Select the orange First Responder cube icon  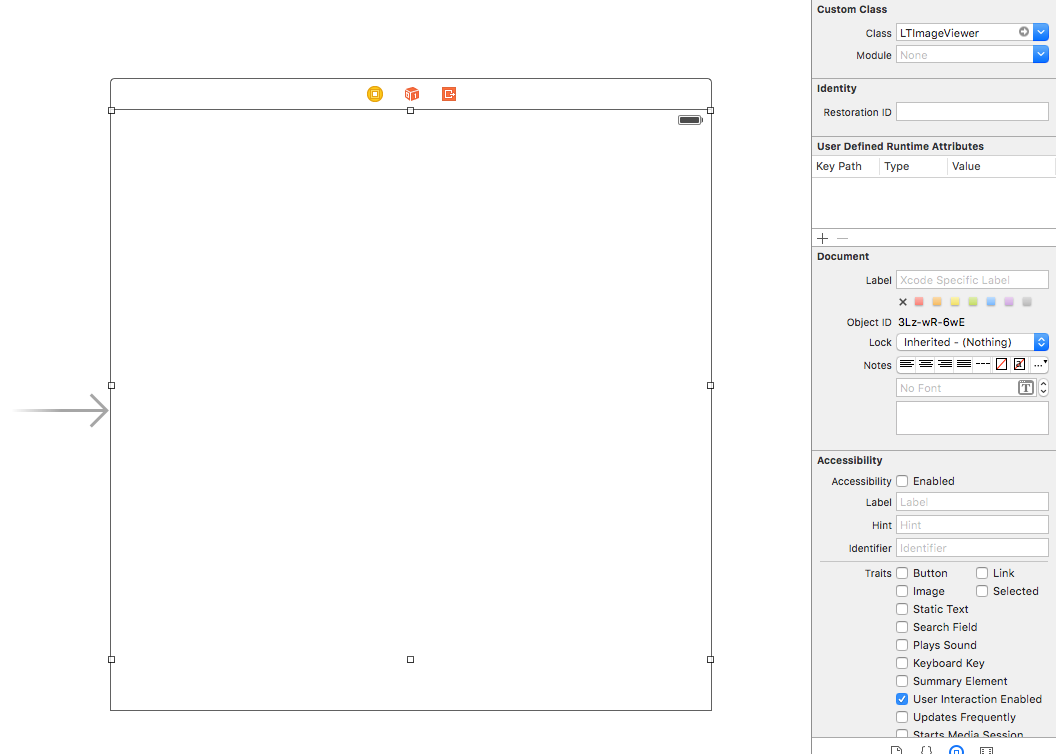pyautogui.click(x=412, y=94)
